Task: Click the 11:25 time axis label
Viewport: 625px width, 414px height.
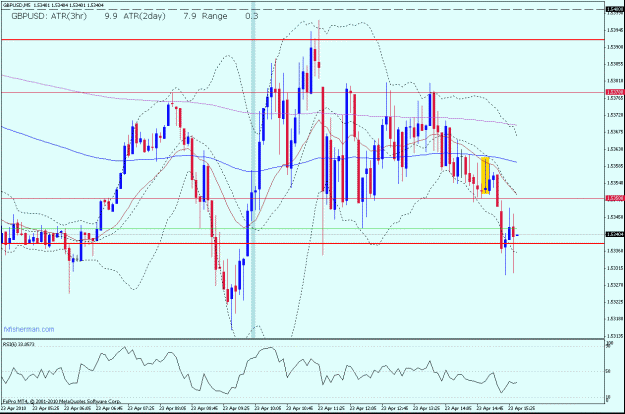Action: tap(331, 408)
